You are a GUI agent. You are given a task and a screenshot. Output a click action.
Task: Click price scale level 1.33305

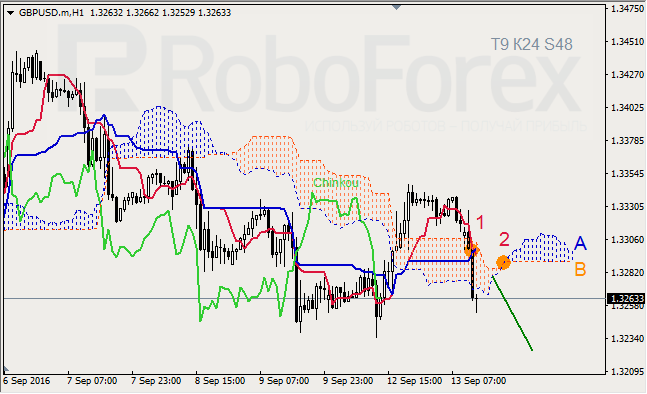click(x=627, y=207)
